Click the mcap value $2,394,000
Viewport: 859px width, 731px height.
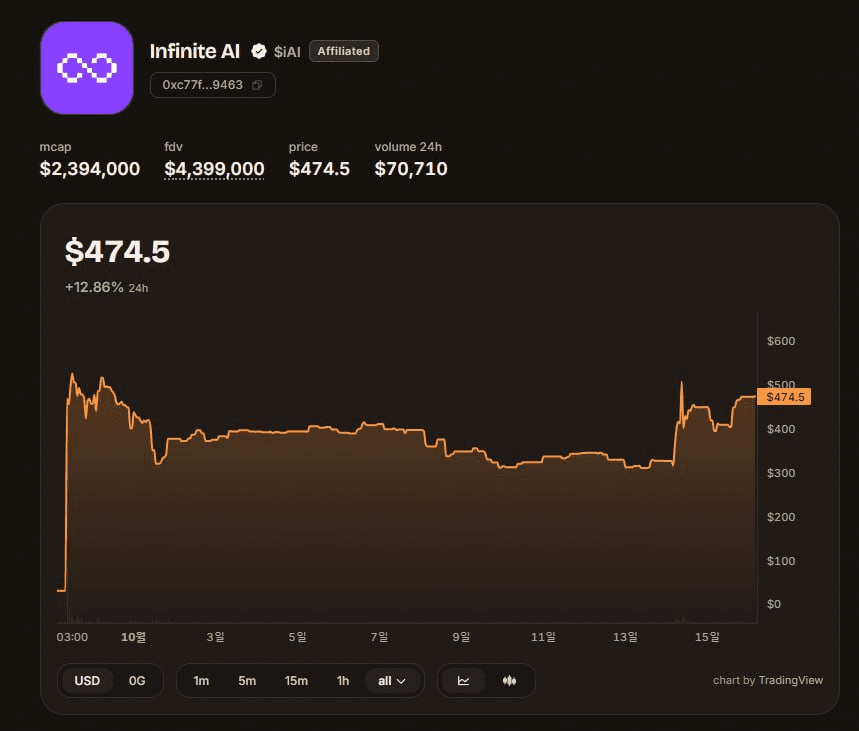(90, 169)
